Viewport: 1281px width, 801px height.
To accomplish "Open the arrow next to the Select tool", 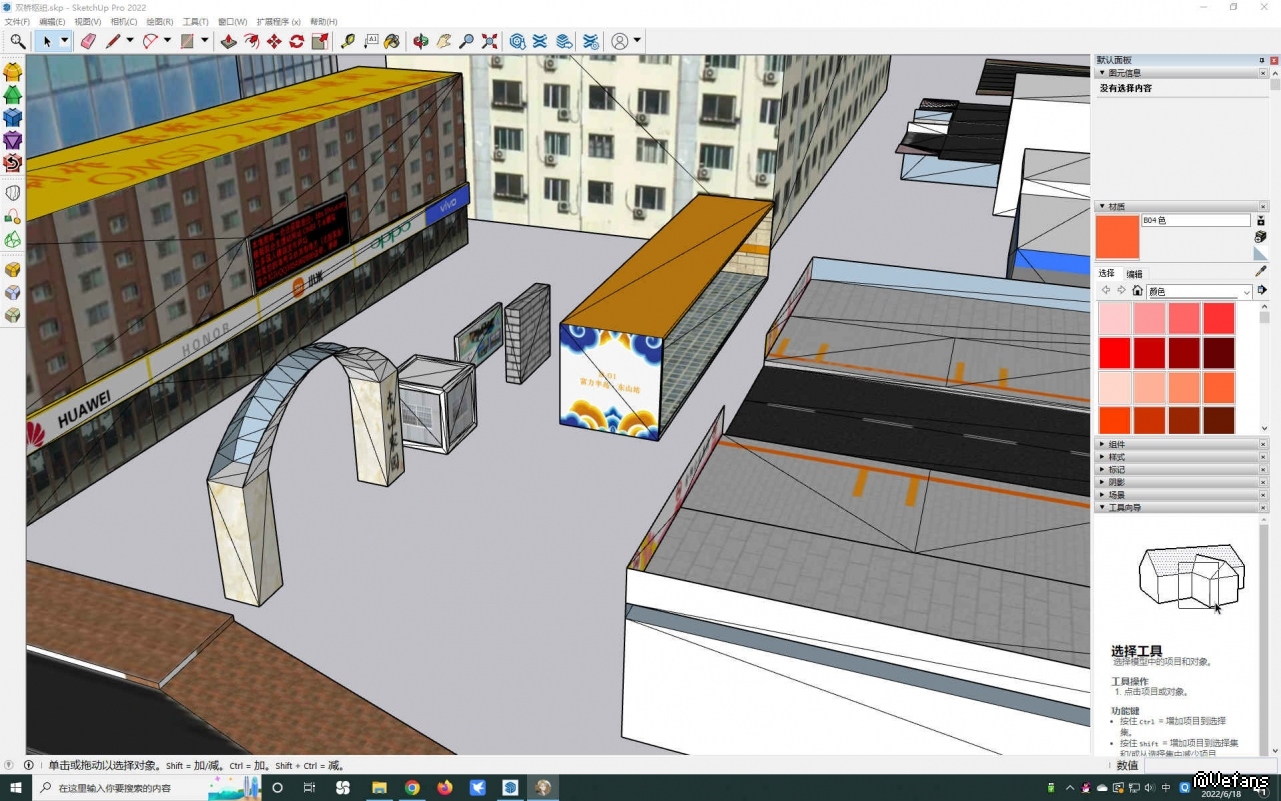I will [65, 41].
